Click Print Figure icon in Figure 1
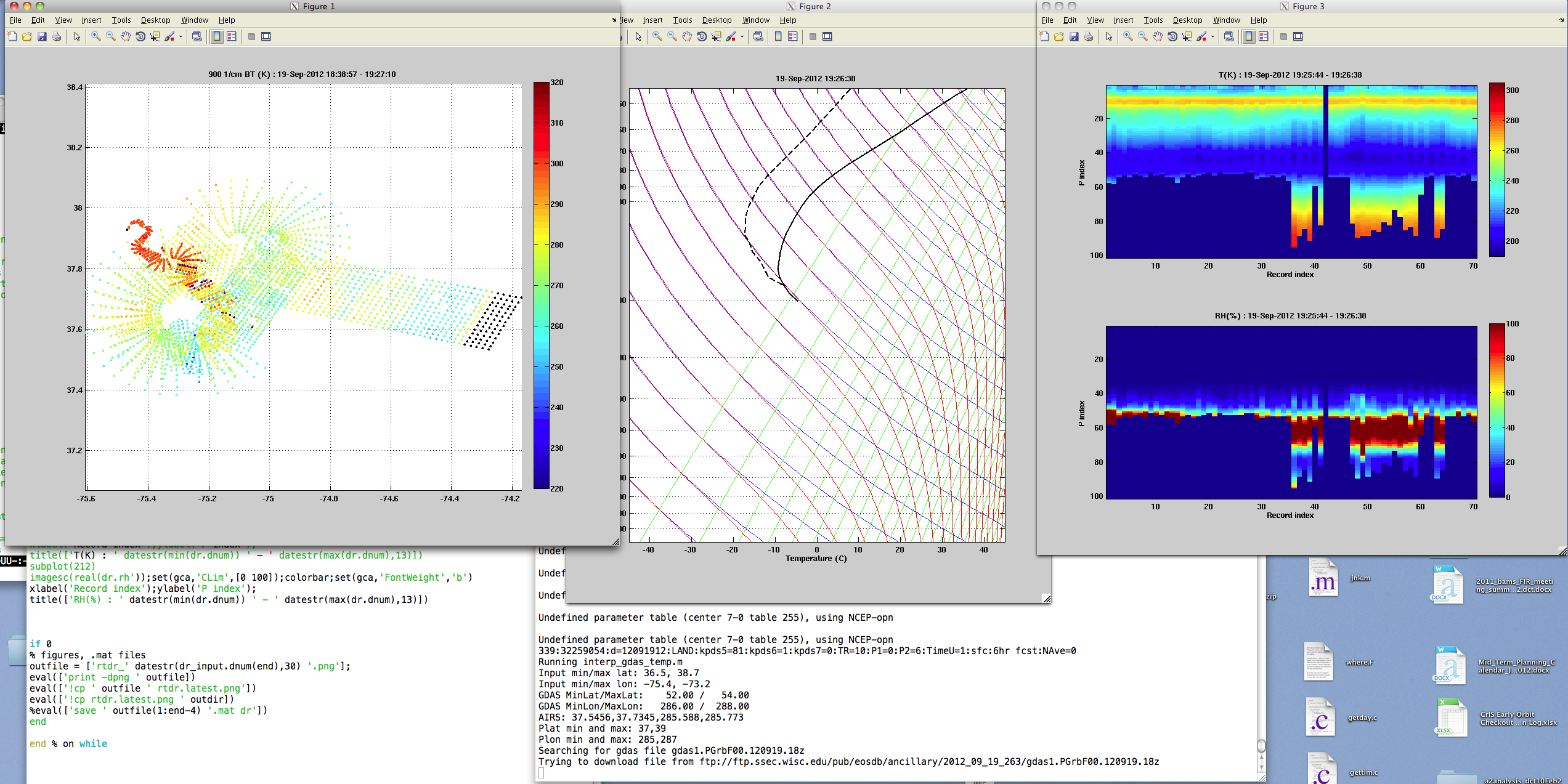This screenshot has width=1568, height=784. [57, 37]
